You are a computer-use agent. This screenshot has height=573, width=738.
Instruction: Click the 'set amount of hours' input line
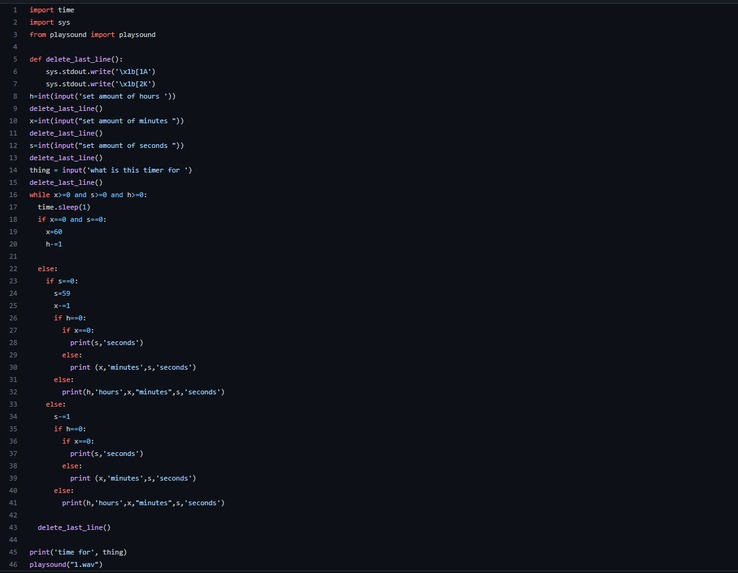pos(103,96)
